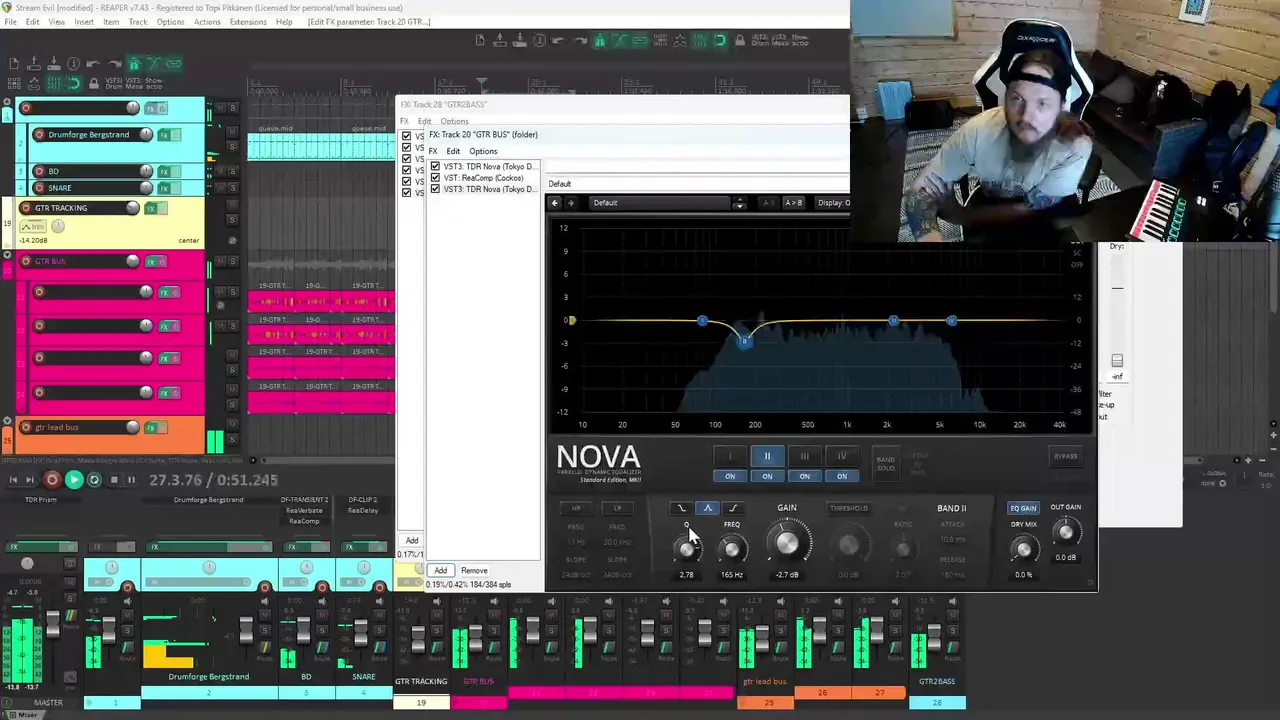
Task: Toggle the metronome toolbar icon
Action: (x=133, y=64)
